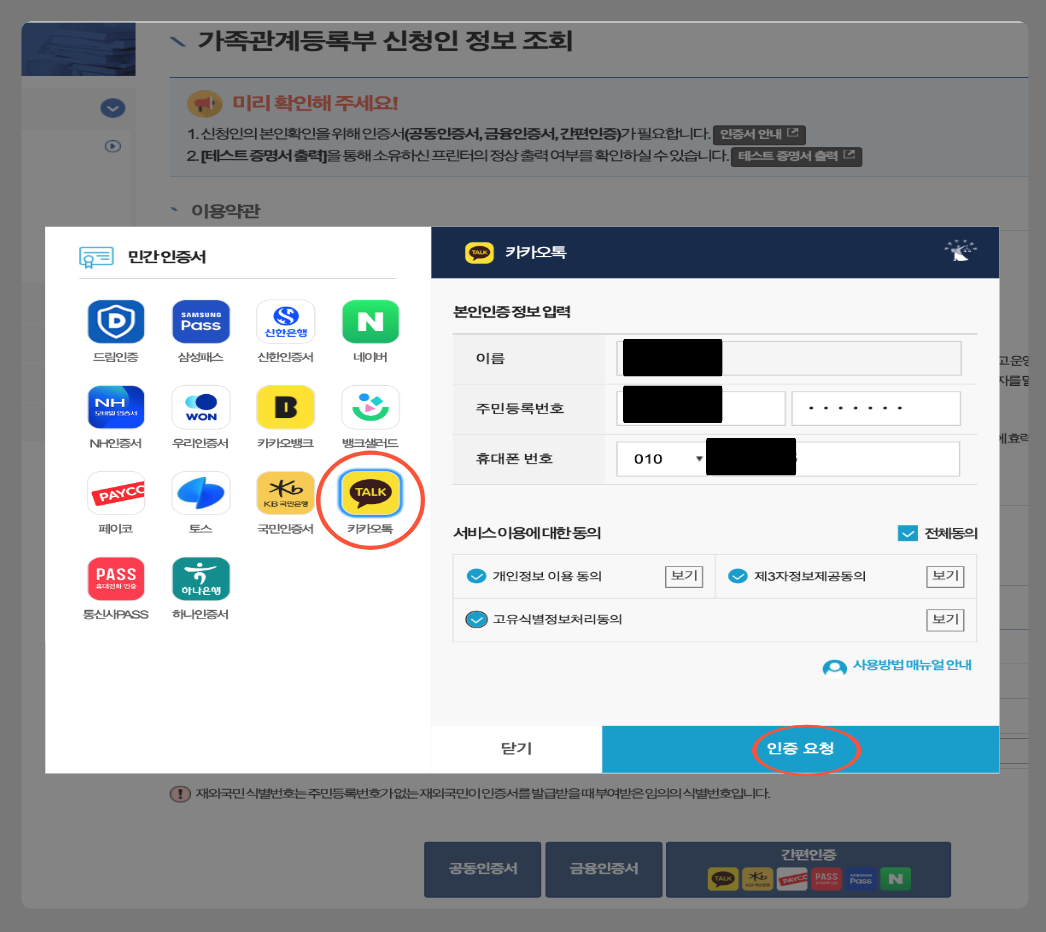The width and height of the screenshot is (1046, 932).
Task: Toggle 고유식별정보처리동의 checkbox
Action: [x=476, y=620]
